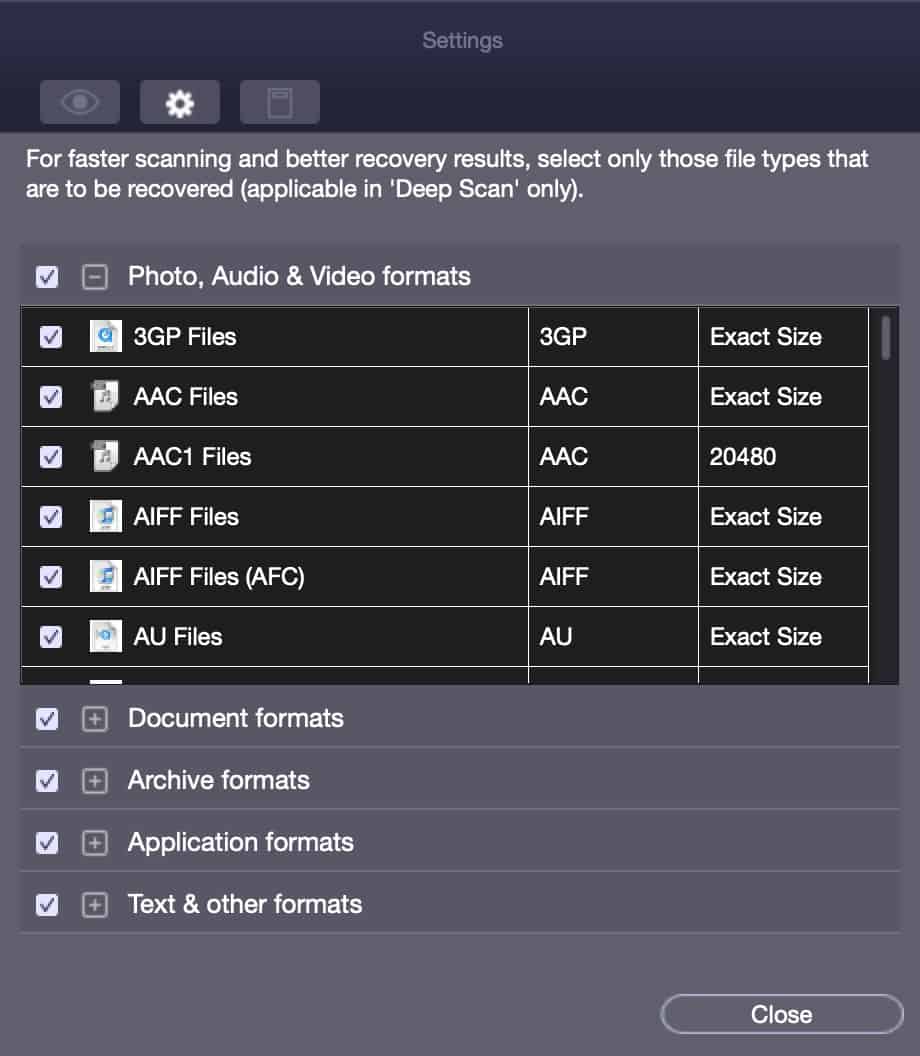This screenshot has width=920, height=1056.
Task: Expand the Application formats section
Action: (x=94, y=843)
